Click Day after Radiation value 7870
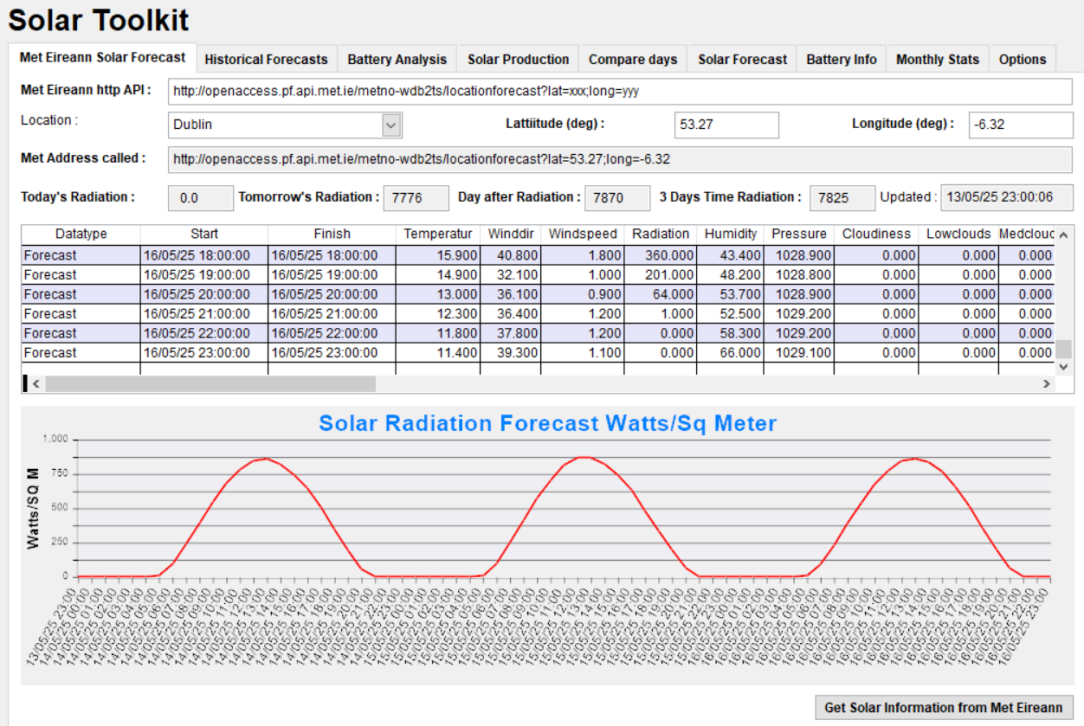 [617, 198]
